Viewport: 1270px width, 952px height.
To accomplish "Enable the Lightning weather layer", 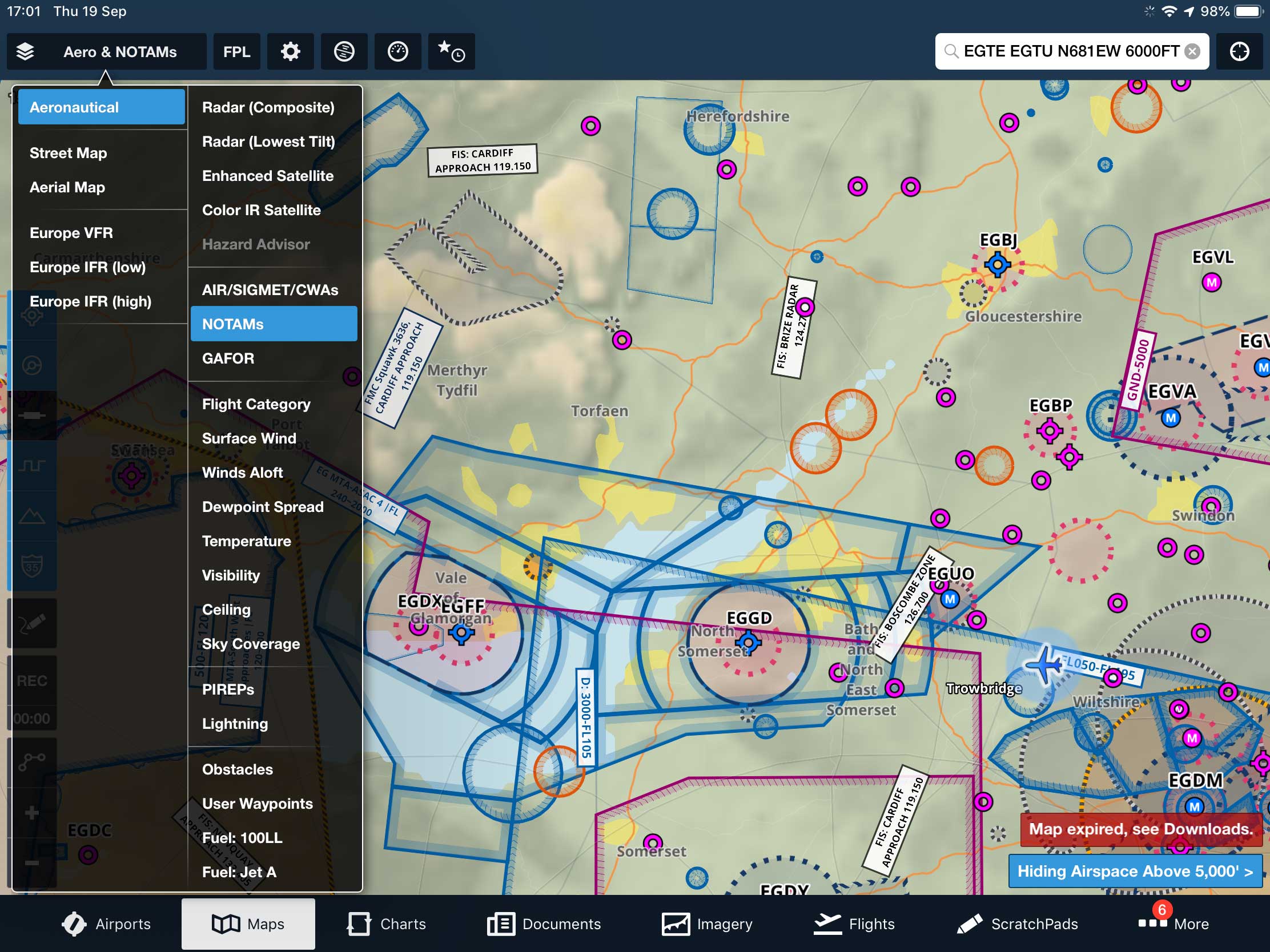I will [235, 724].
